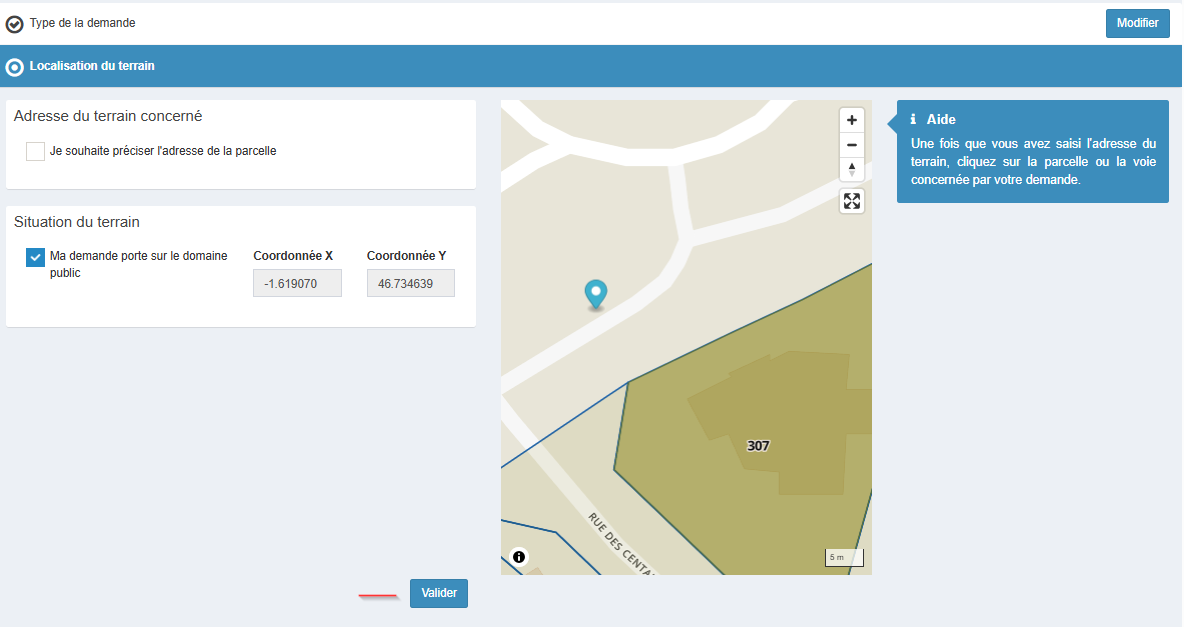Collapse the Localisation du terrain header
This screenshot has height=627, width=1184.
click(92, 66)
